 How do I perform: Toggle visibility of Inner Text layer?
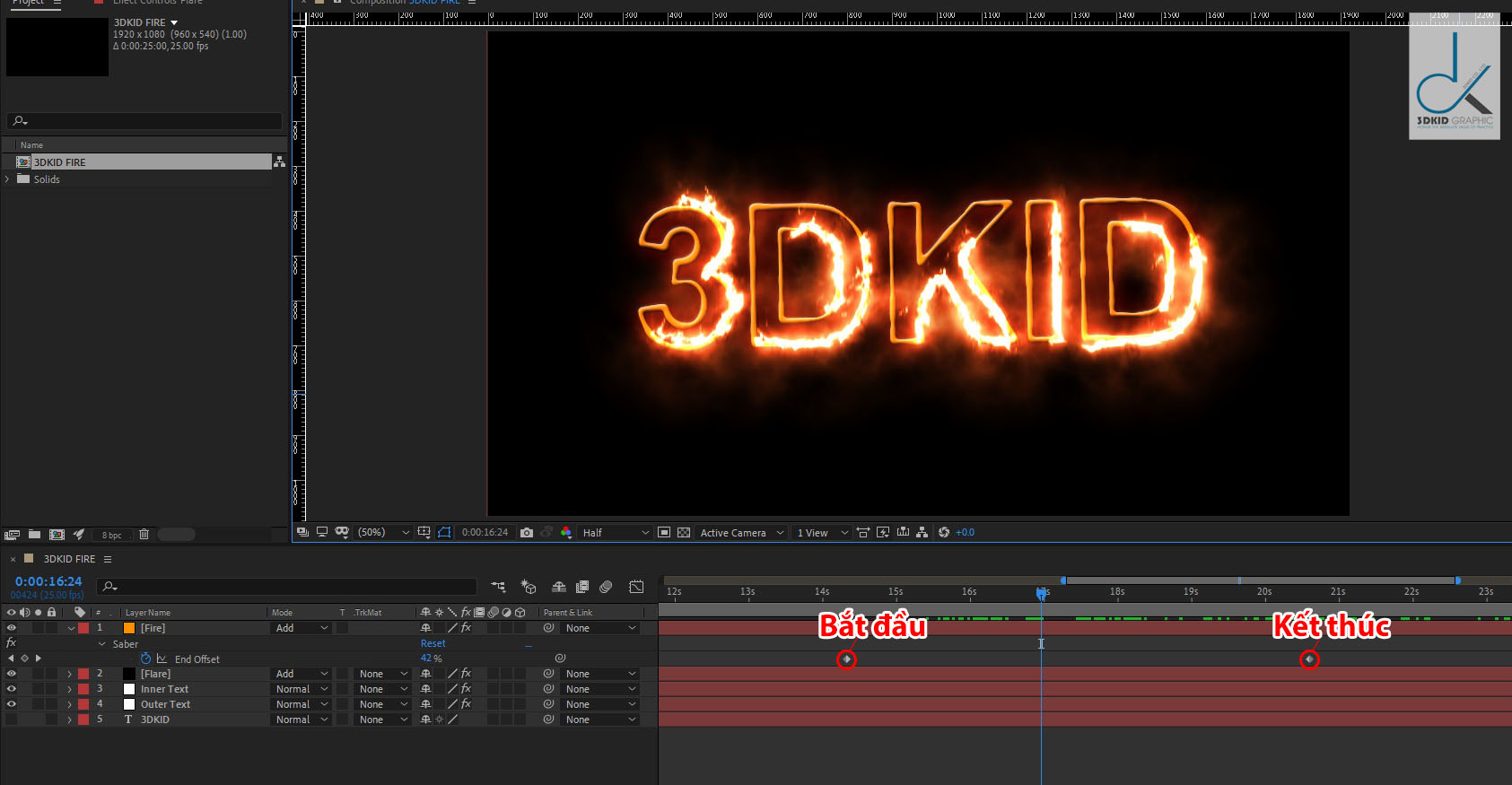12,689
